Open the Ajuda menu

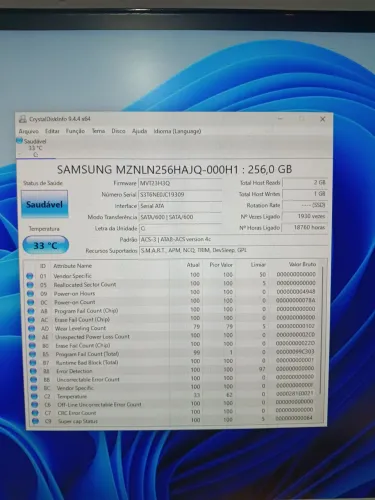[x=139, y=131]
